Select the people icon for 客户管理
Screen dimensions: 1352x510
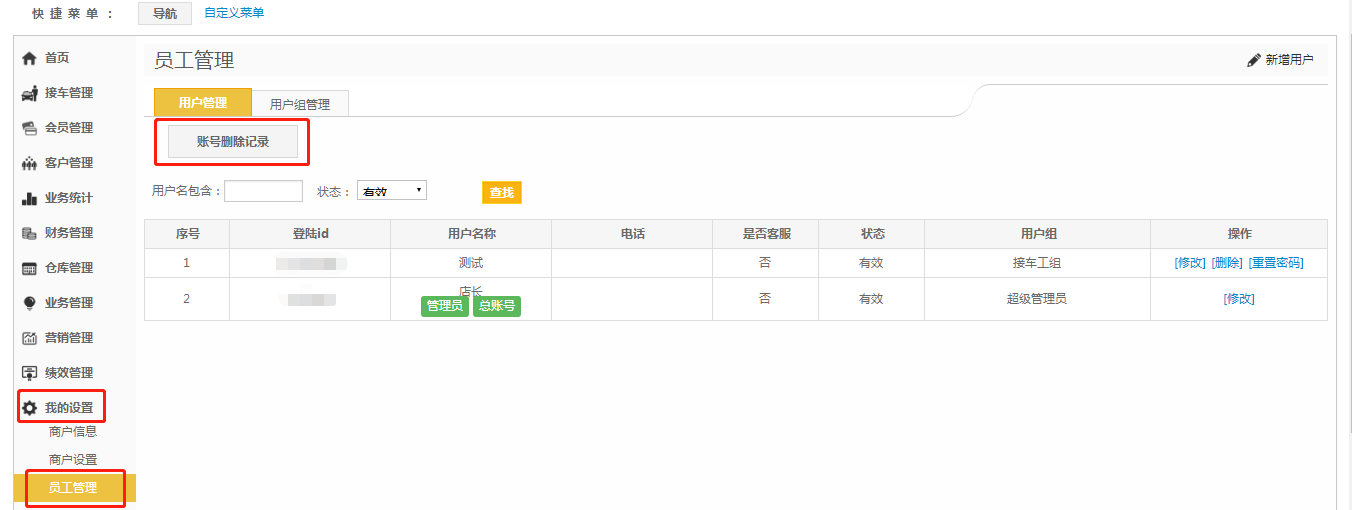tap(29, 163)
